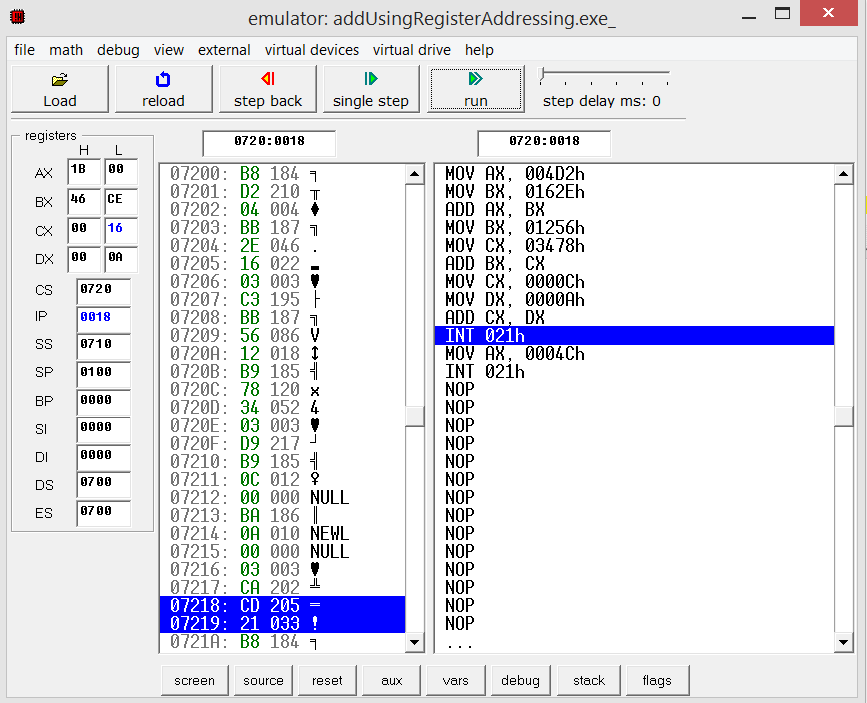
Task: View the source code with the source button
Action: pos(262,680)
